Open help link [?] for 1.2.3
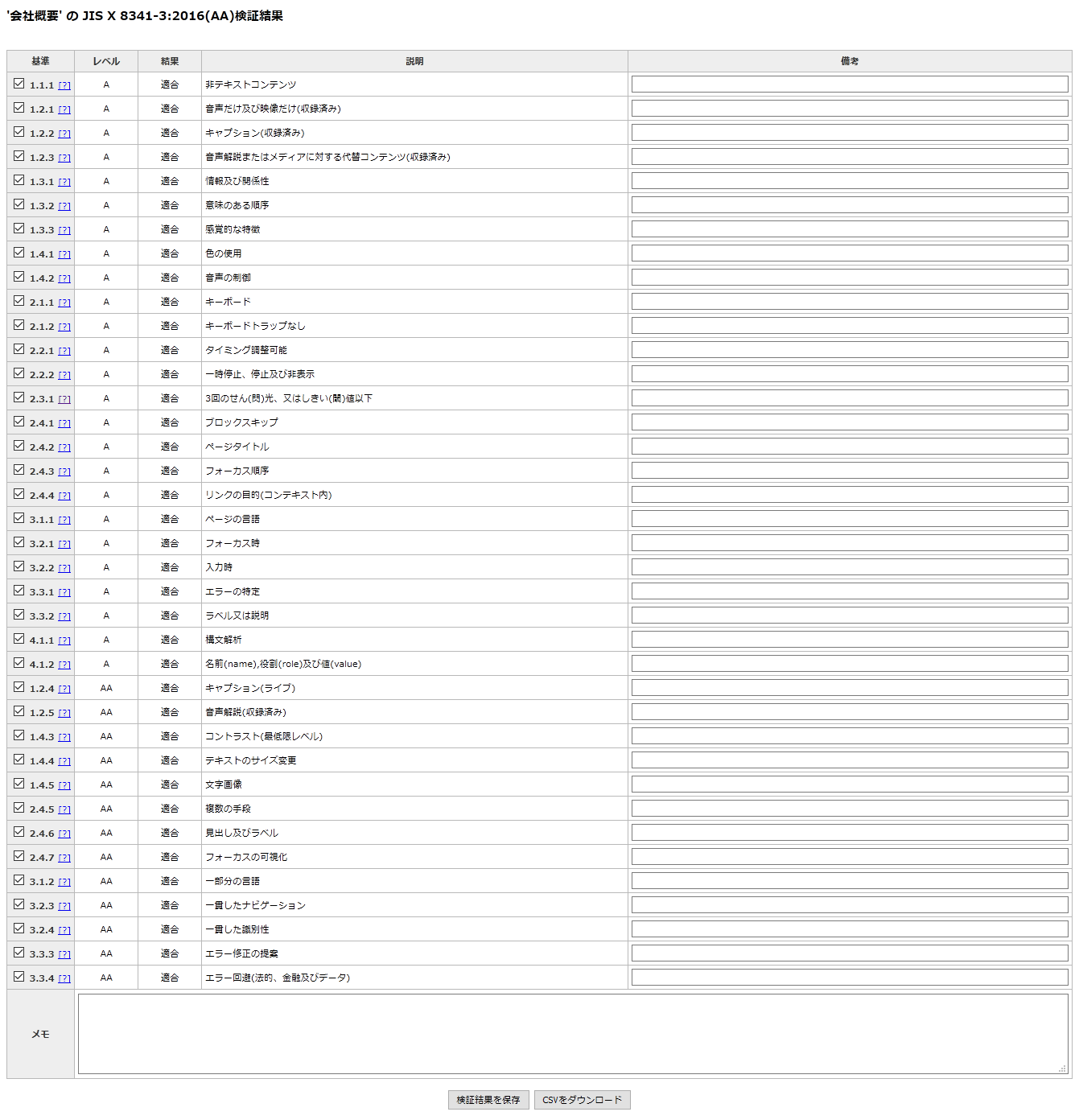The width and height of the screenshot is (1079, 1120). pyautogui.click(x=64, y=158)
